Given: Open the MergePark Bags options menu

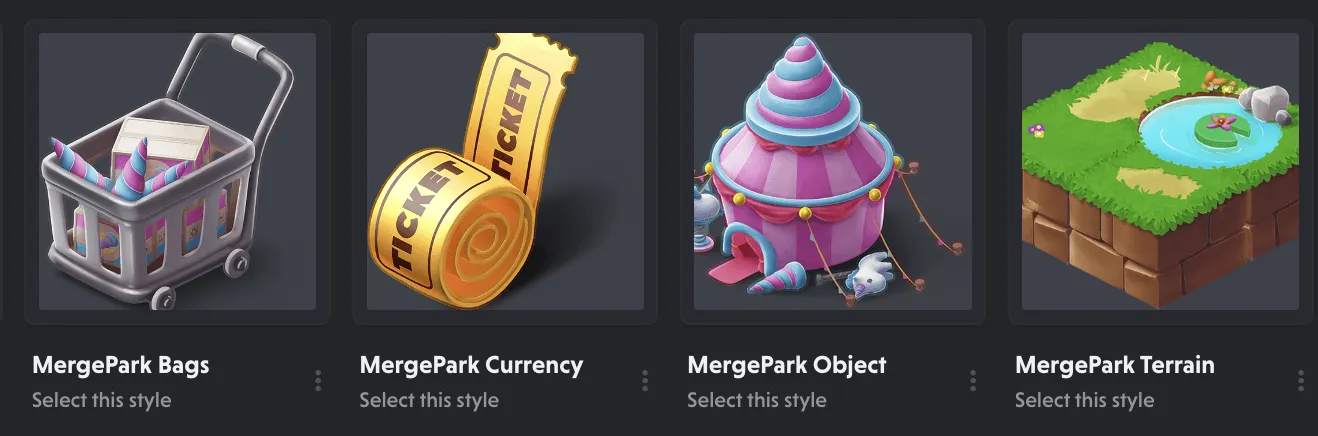Looking at the screenshot, I should pos(318,381).
